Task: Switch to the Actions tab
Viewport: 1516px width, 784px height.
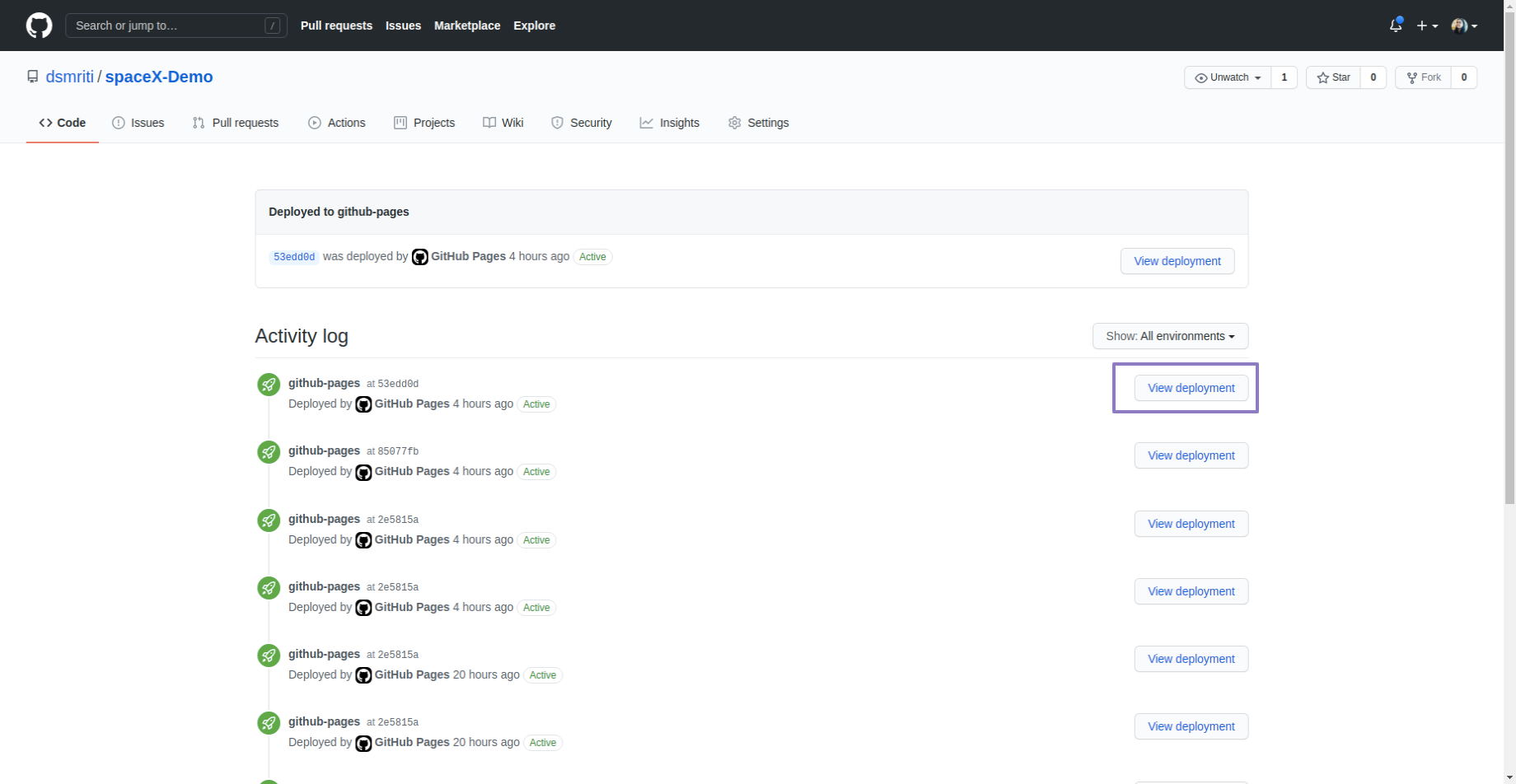Action: point(337,123)
